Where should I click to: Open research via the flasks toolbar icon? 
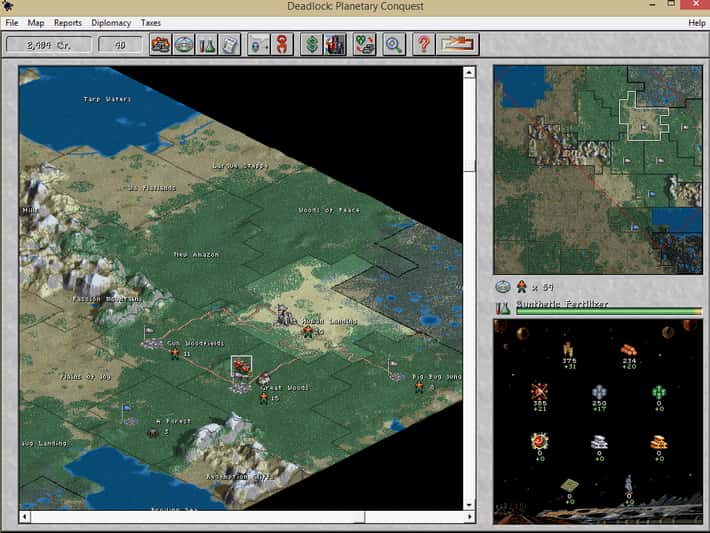click(x=206, y=44)
